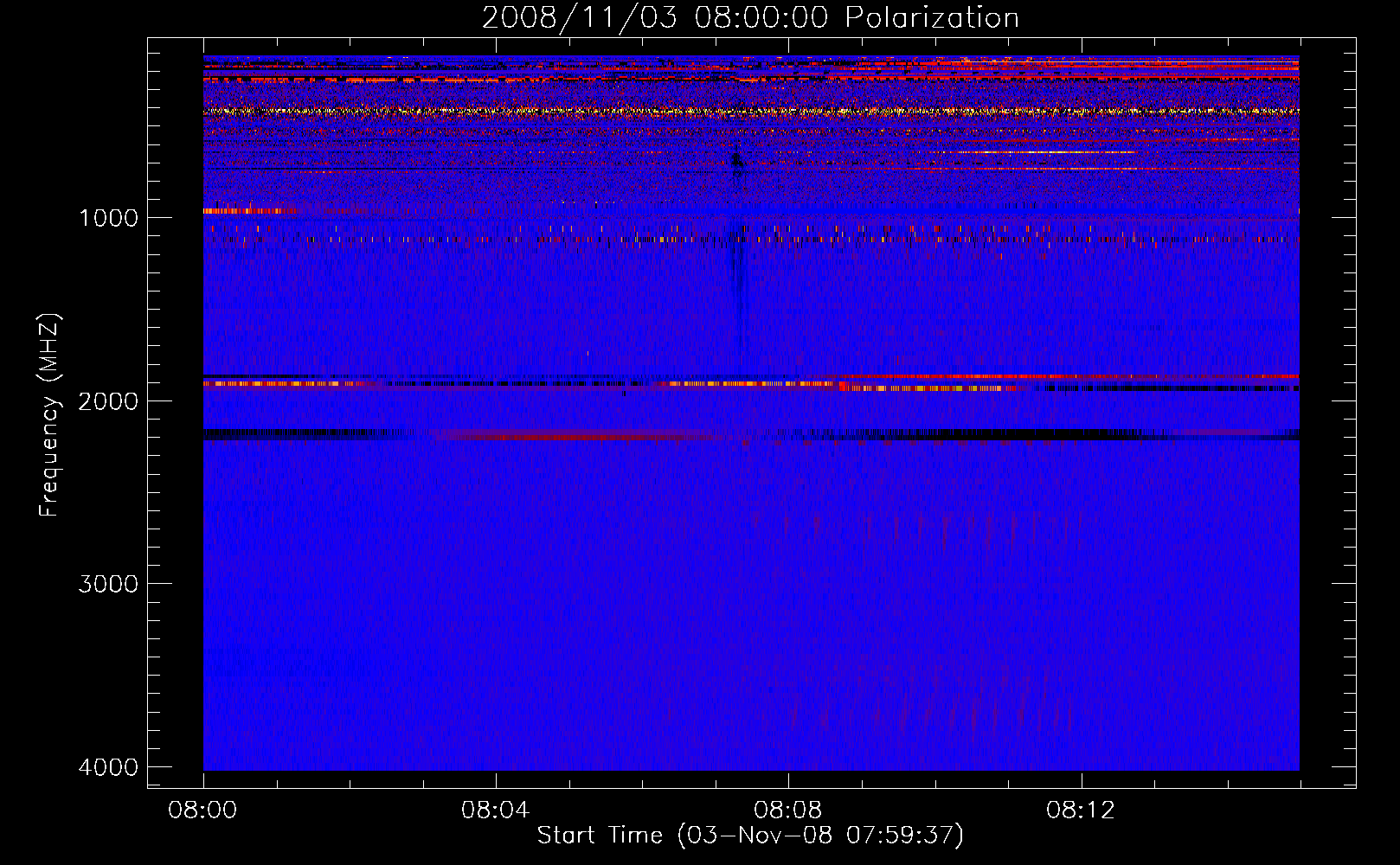Click the 08:08 time tick label

pyautogui.click(x=788, y=811)
